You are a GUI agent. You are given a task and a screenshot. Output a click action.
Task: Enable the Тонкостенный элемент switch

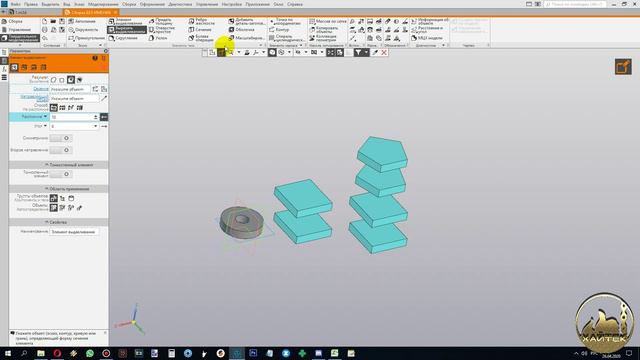pyautogui.click(x=61, y=174)
